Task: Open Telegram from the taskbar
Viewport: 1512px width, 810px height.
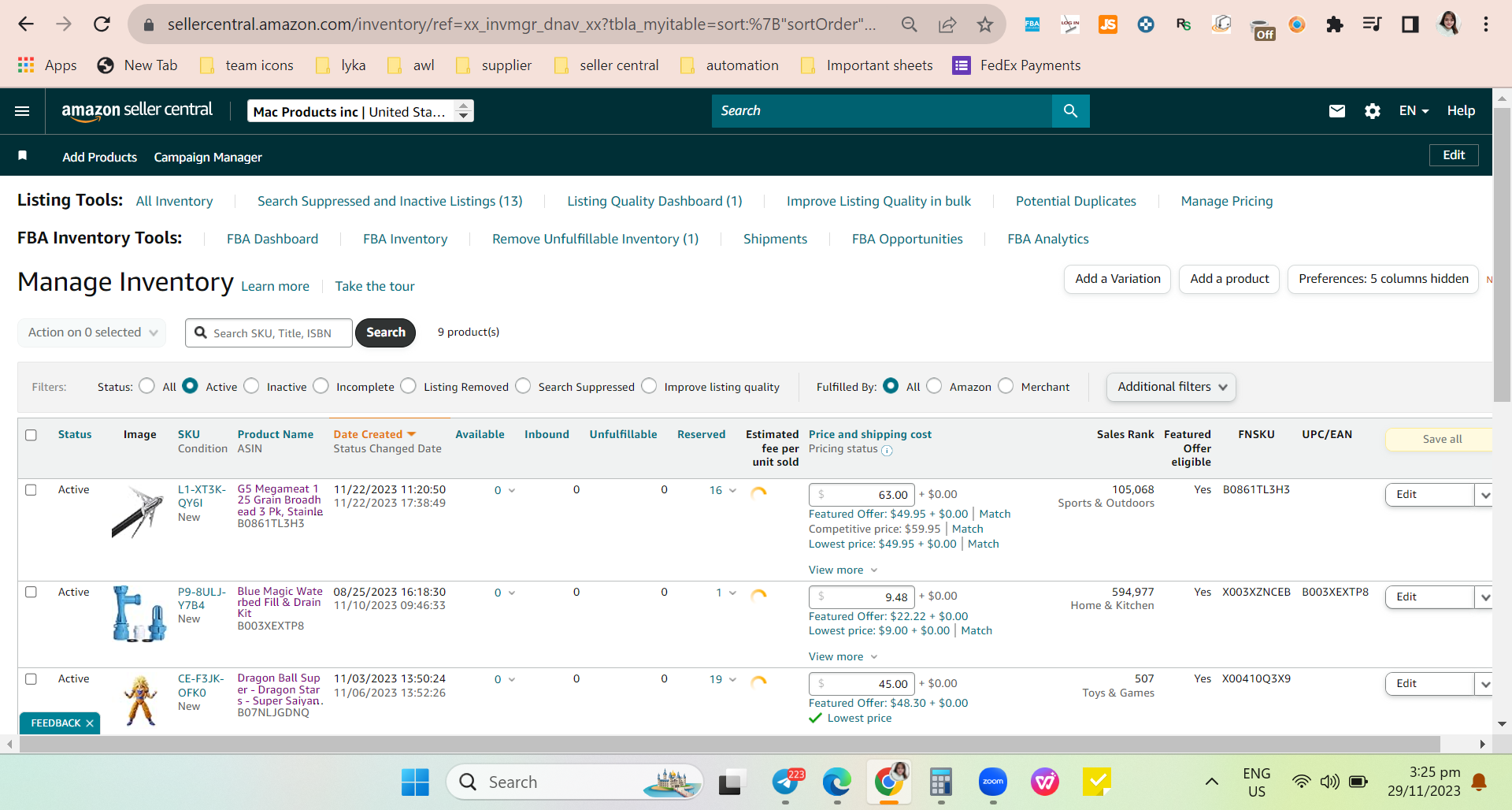Action: click(x=785, y=782)
